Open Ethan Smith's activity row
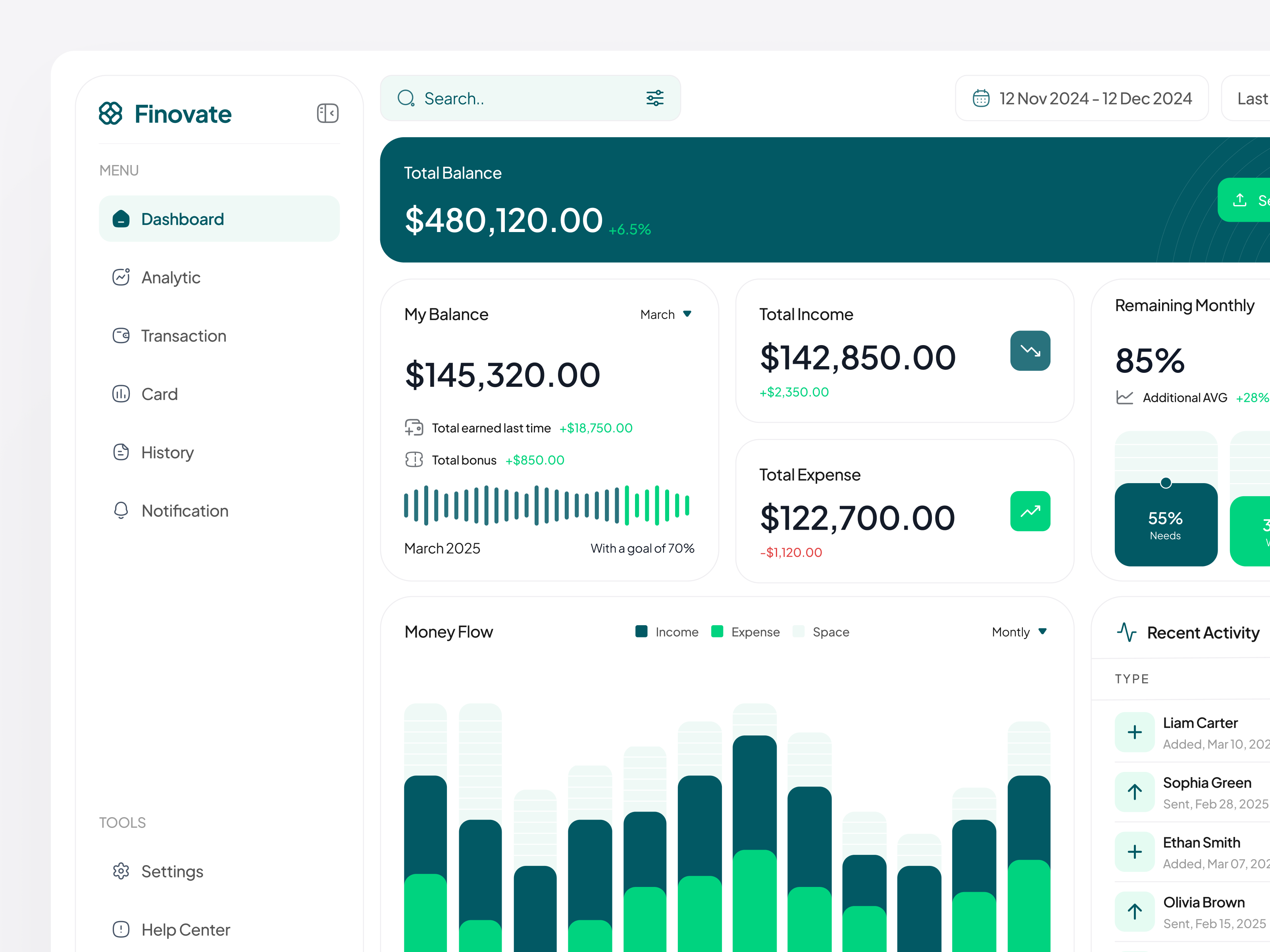This screenshot has height=952, width=1270. (1193, 852)
